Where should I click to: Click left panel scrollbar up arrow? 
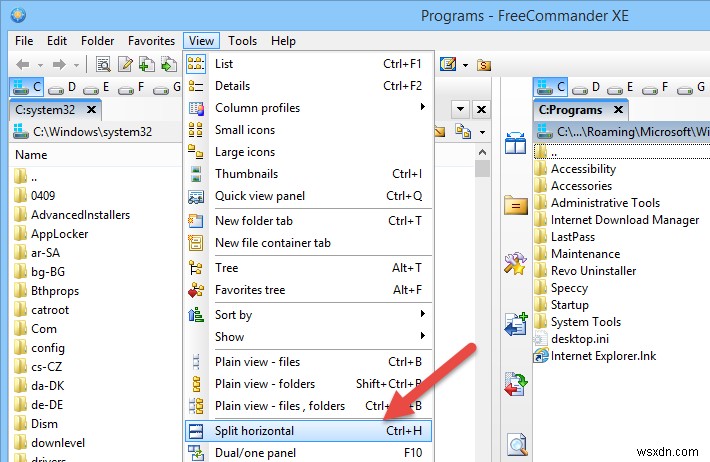click(482, 152)
